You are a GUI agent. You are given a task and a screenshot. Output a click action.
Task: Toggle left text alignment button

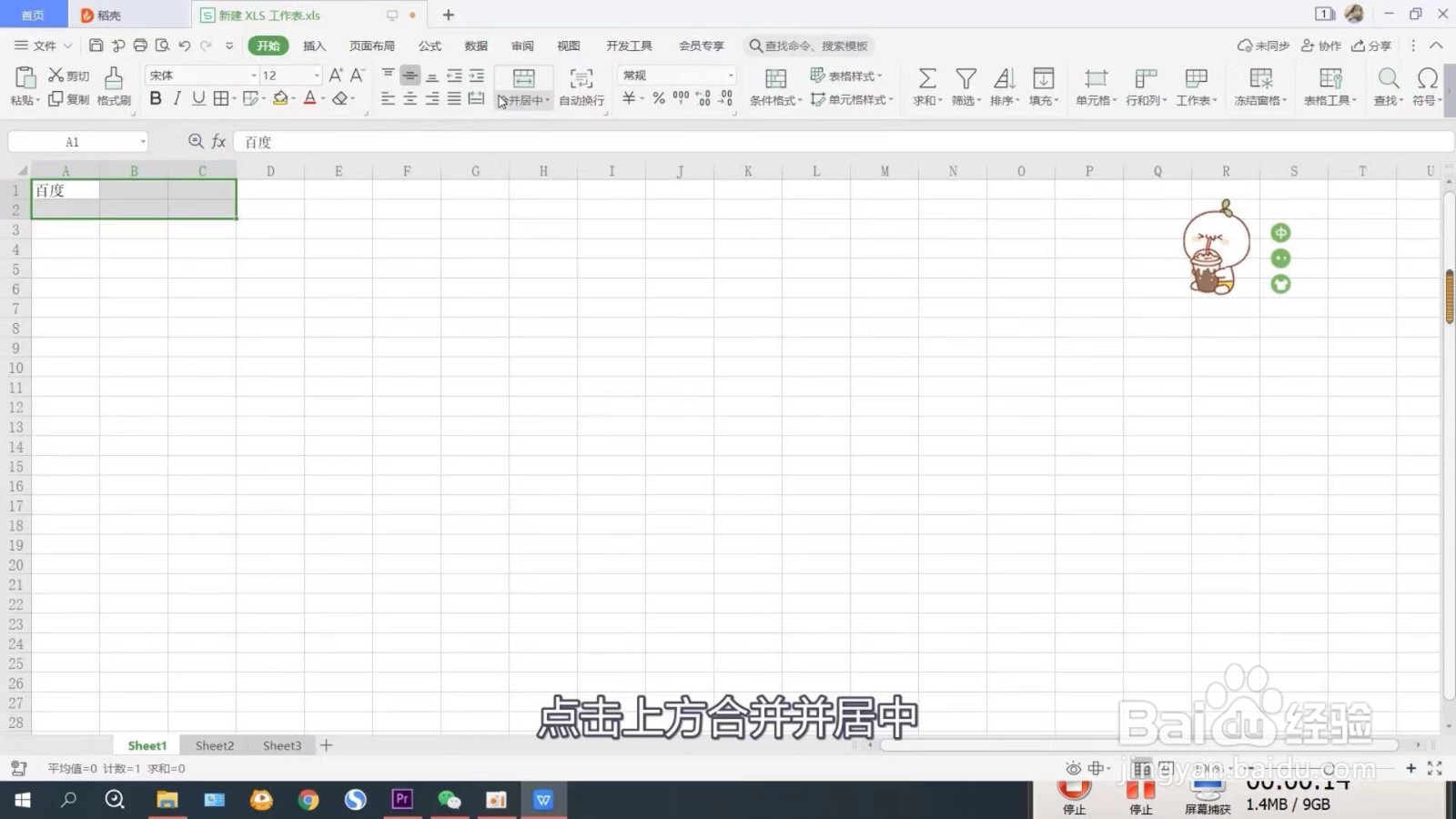[389, 98]
